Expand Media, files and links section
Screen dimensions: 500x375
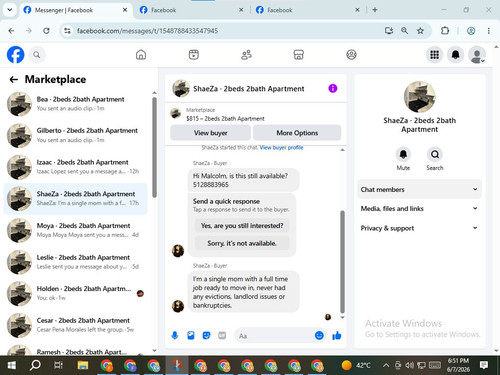[x=419, y=209]
